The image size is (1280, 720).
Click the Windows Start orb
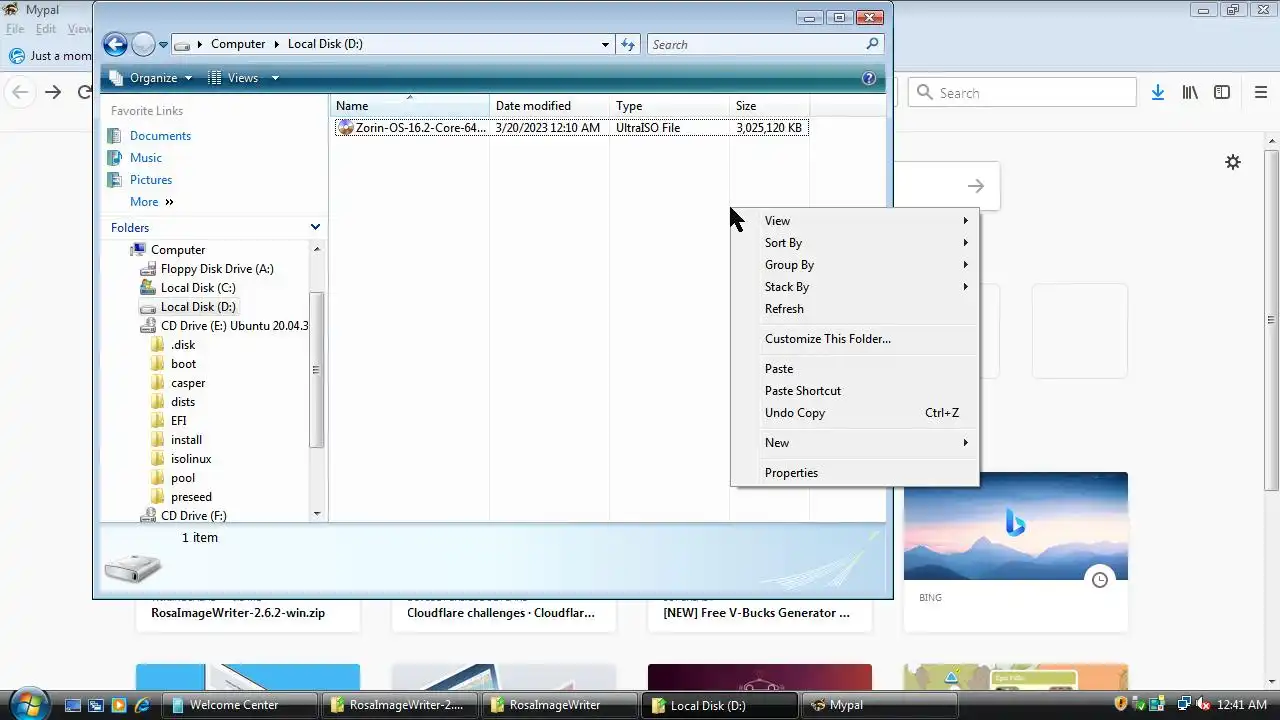pos(27,704)
